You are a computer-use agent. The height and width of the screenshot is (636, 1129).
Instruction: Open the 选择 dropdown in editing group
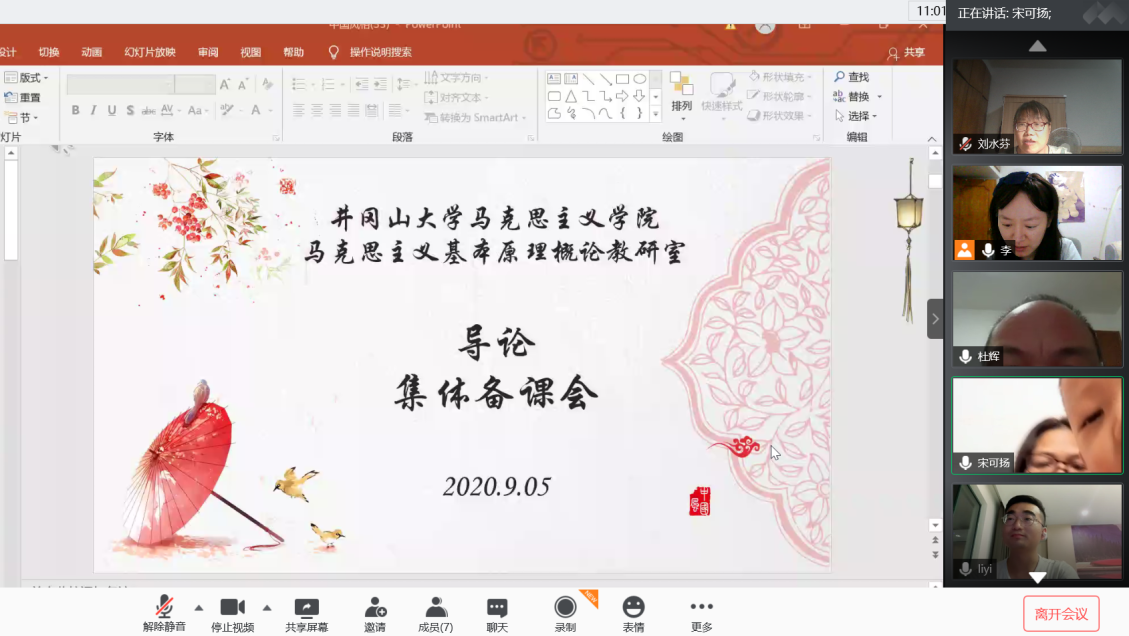tap(857, 116)
